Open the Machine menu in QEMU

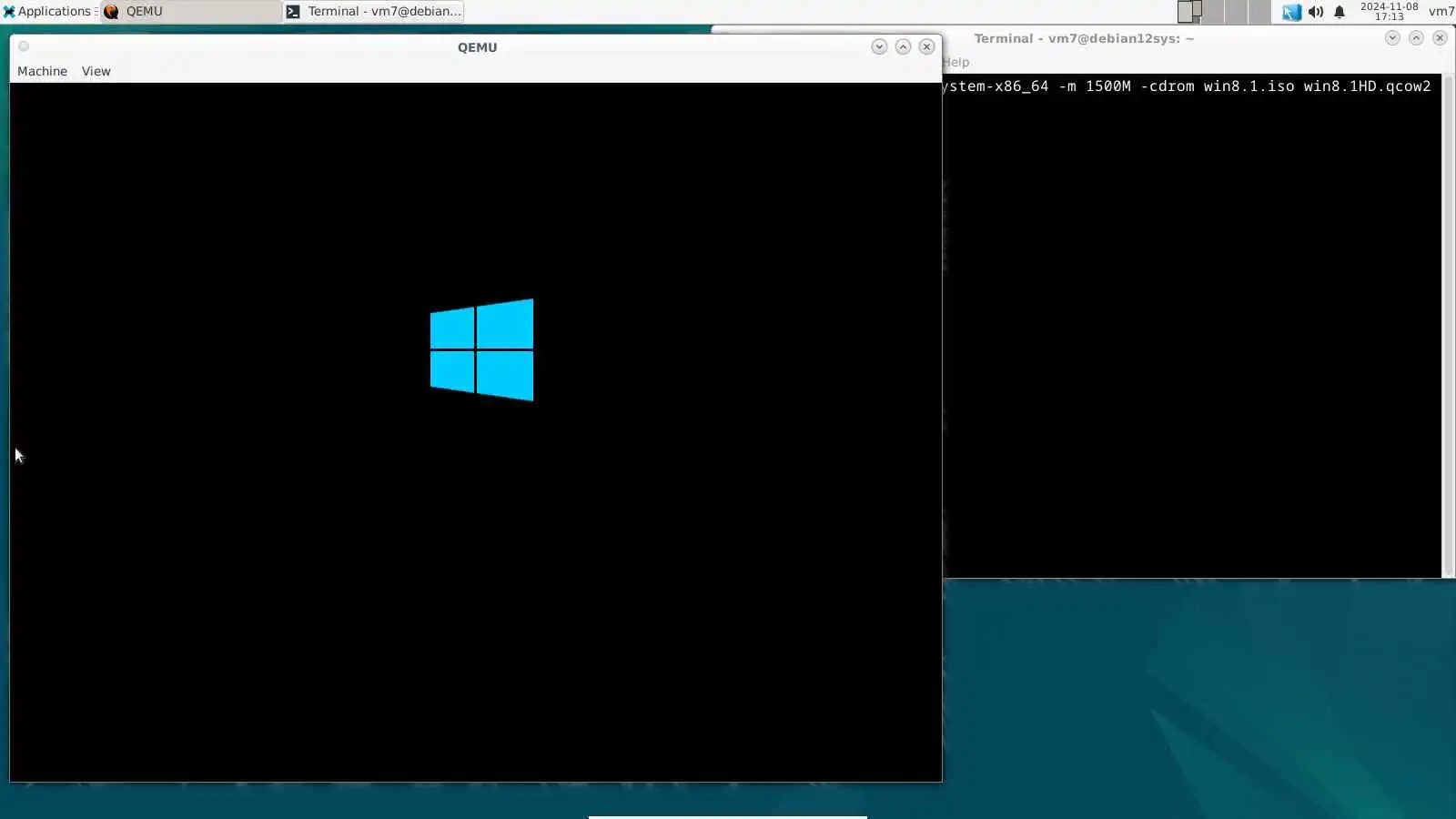coord(42,71)
